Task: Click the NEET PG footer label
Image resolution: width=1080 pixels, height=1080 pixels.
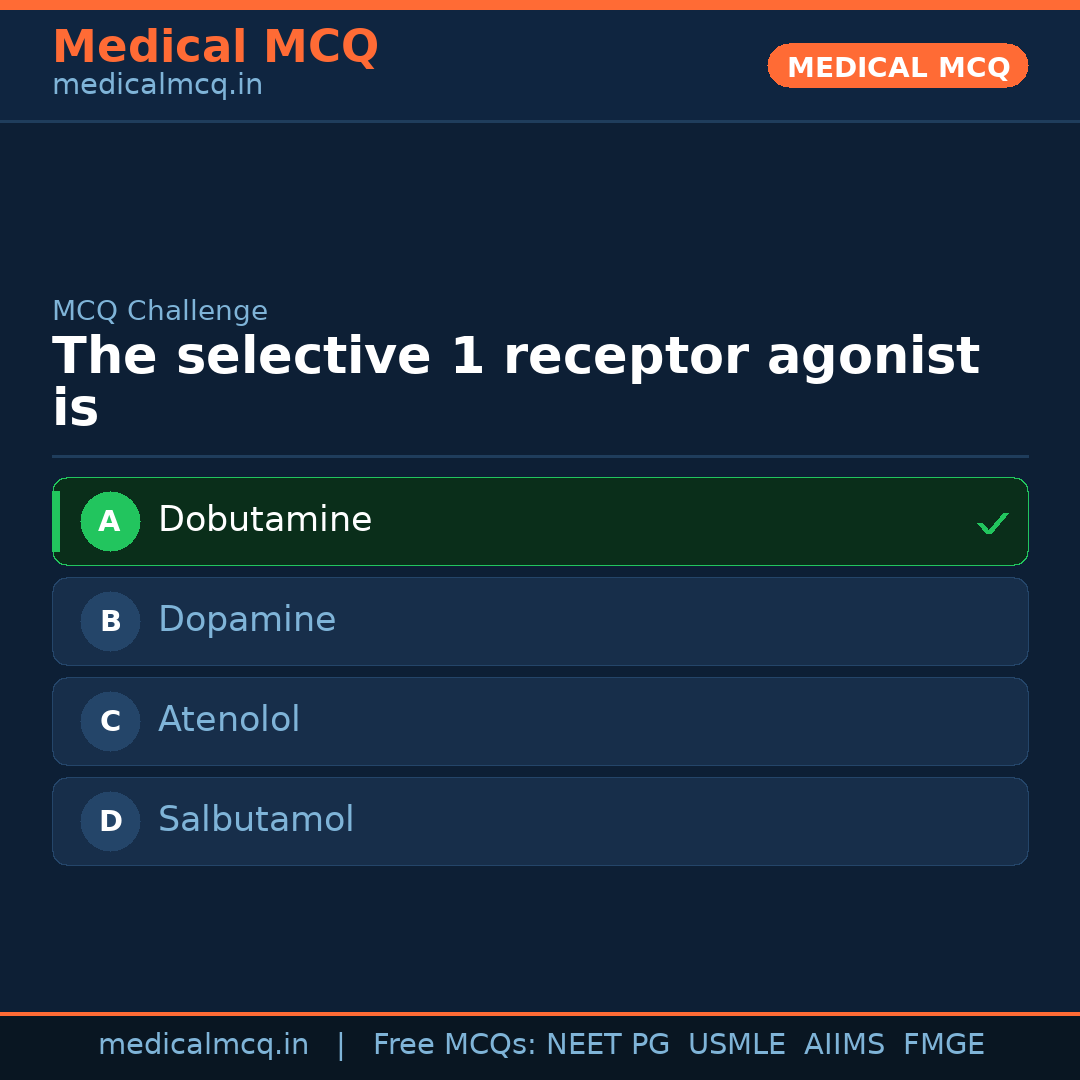Action: click(607, 1043)
